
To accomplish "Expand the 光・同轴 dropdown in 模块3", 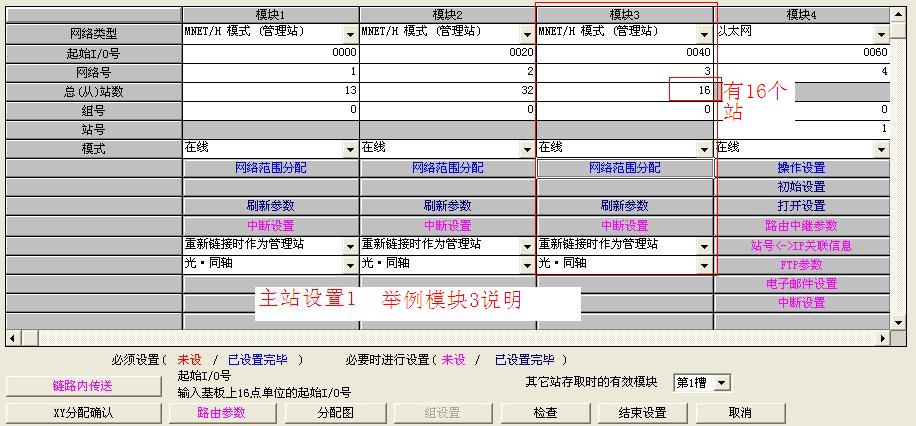I will click(704, 265).
